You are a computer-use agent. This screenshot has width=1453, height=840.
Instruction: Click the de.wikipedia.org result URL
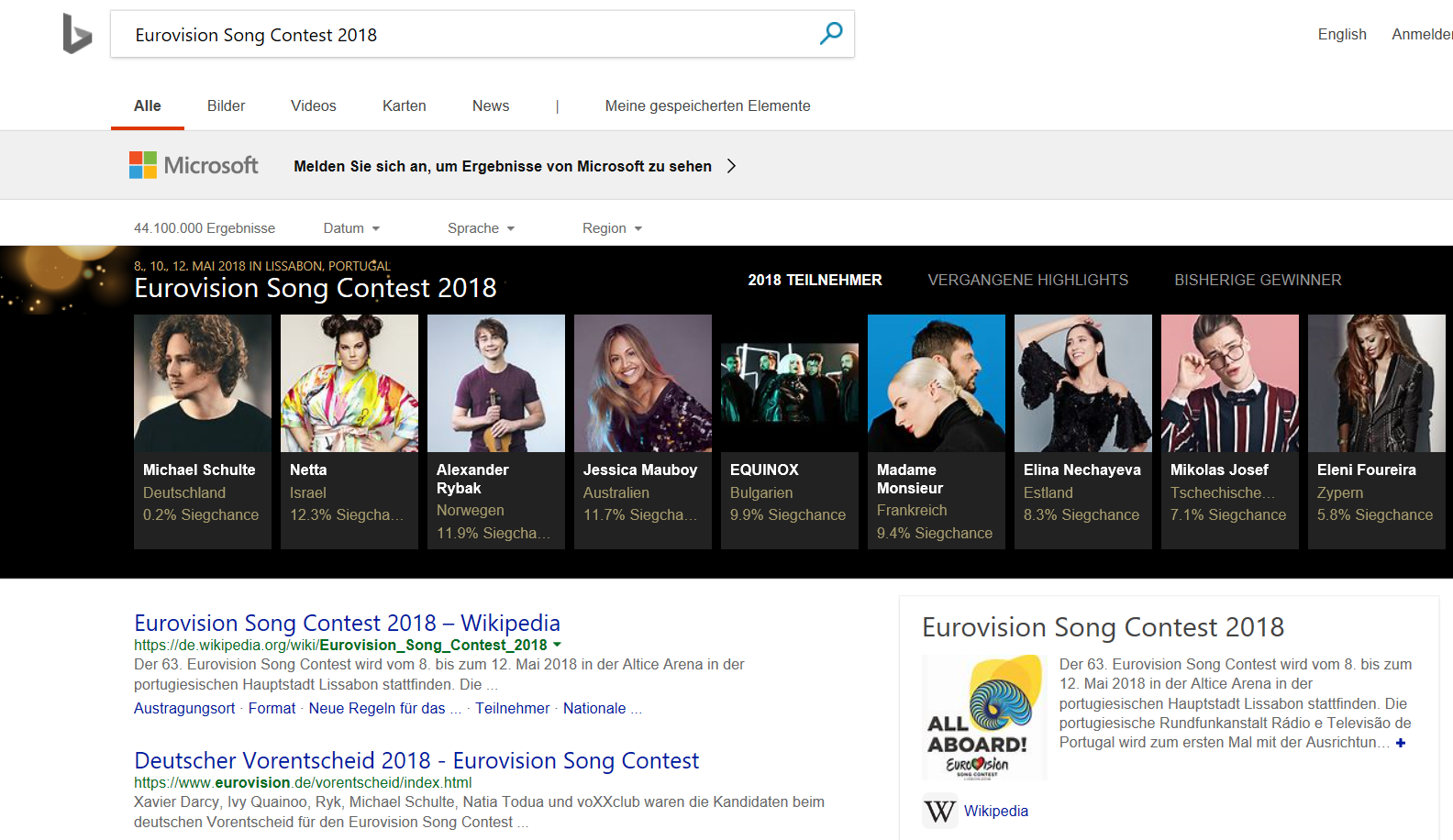coord(340,645)
